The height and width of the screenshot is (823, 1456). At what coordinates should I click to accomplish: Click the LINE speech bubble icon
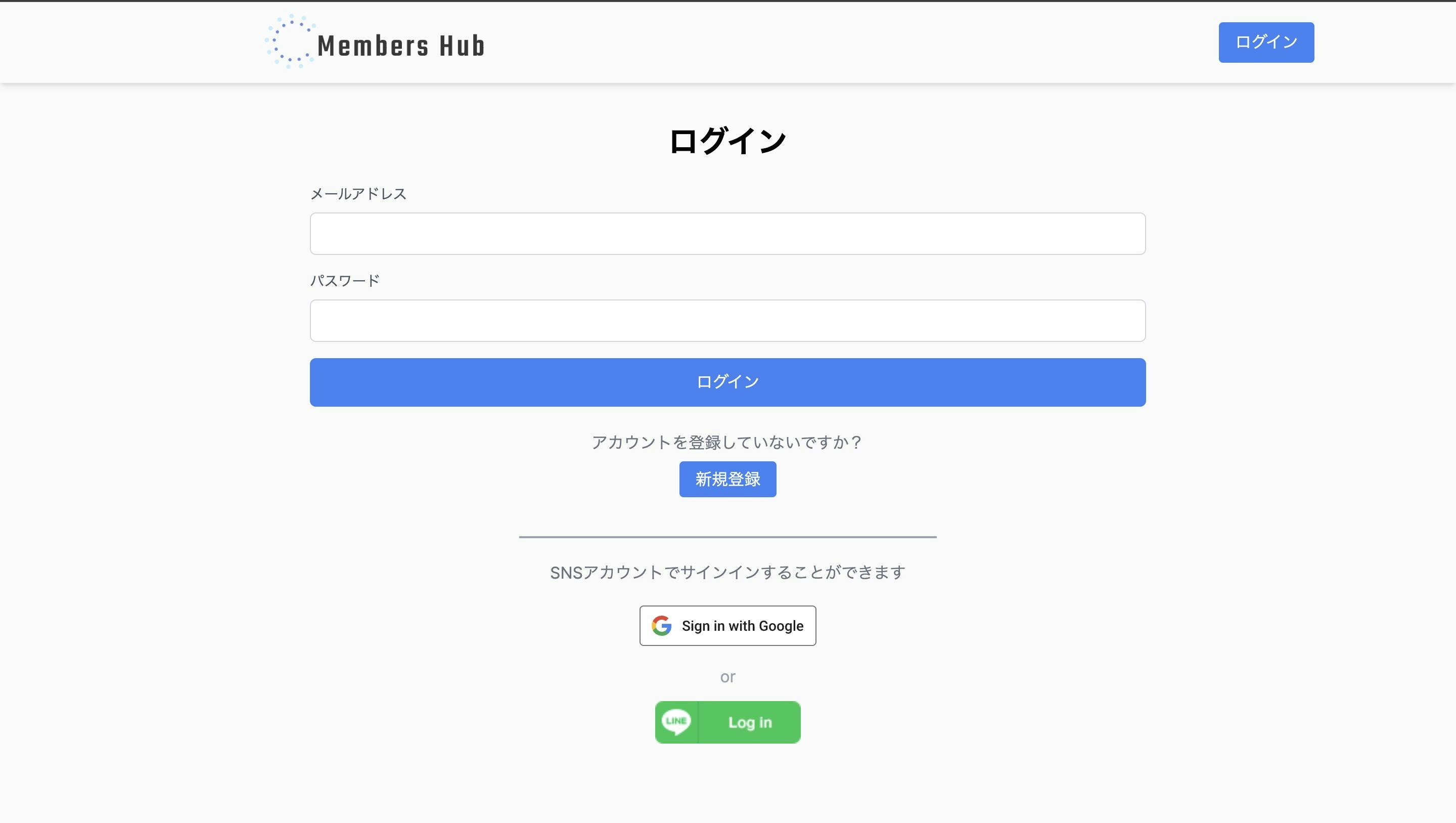tap(676, 722)
